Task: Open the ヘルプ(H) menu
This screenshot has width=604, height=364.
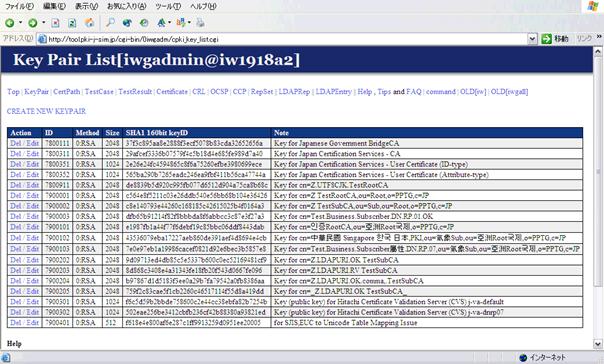Action: (x=203, y=6)
